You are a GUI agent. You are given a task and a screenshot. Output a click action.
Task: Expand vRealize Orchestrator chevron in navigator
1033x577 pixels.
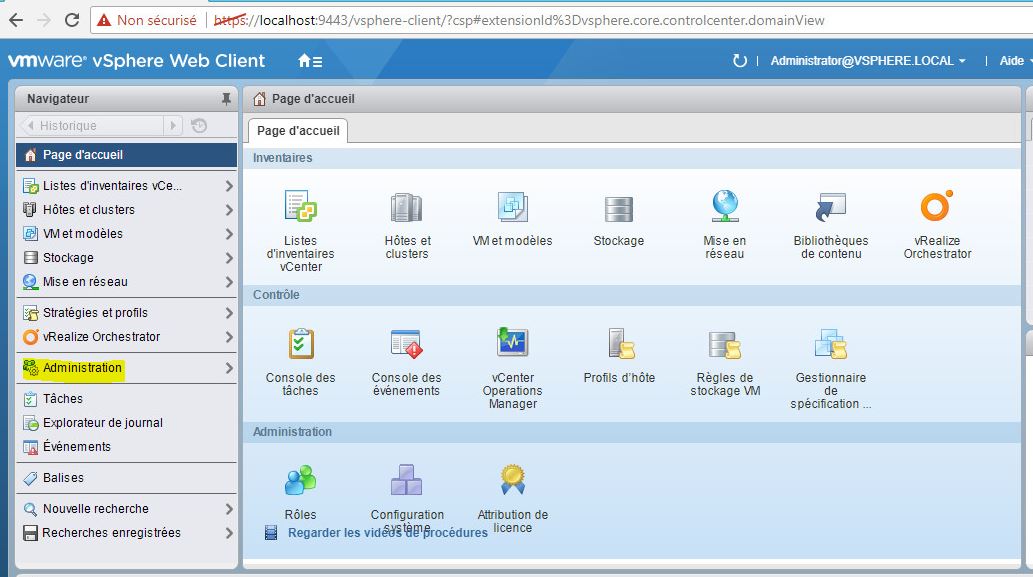(229, 337)
